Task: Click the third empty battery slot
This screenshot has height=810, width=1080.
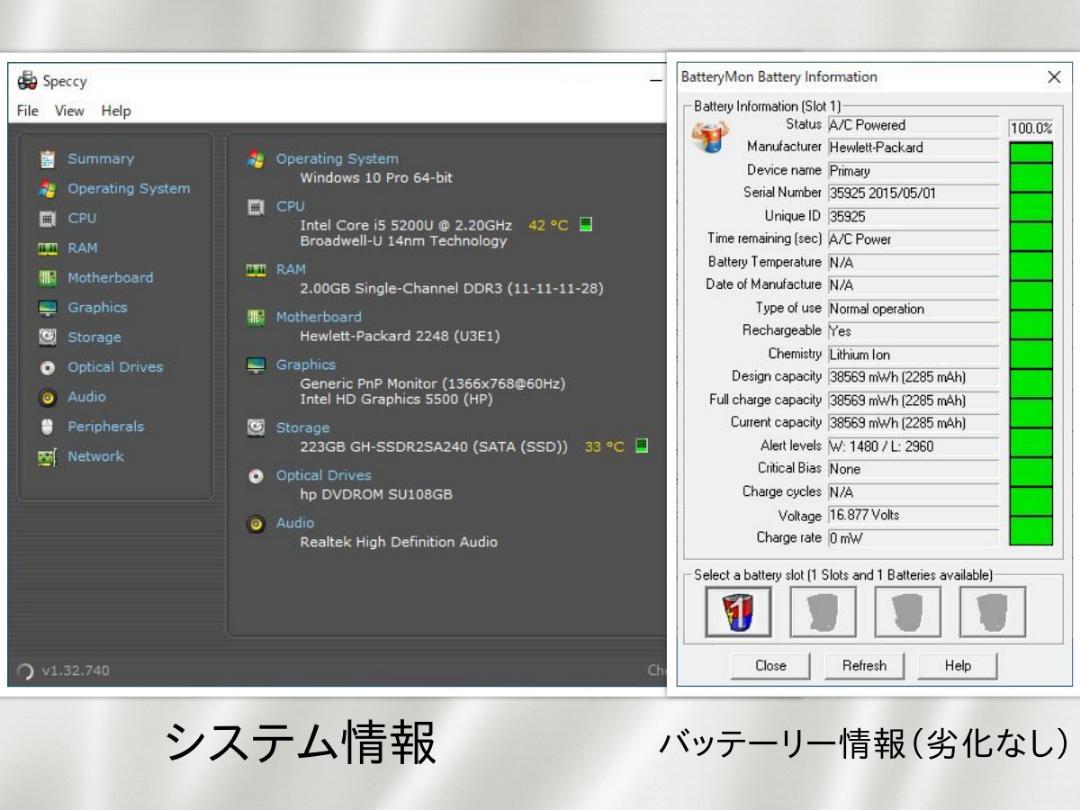Action: pos(907,612)
